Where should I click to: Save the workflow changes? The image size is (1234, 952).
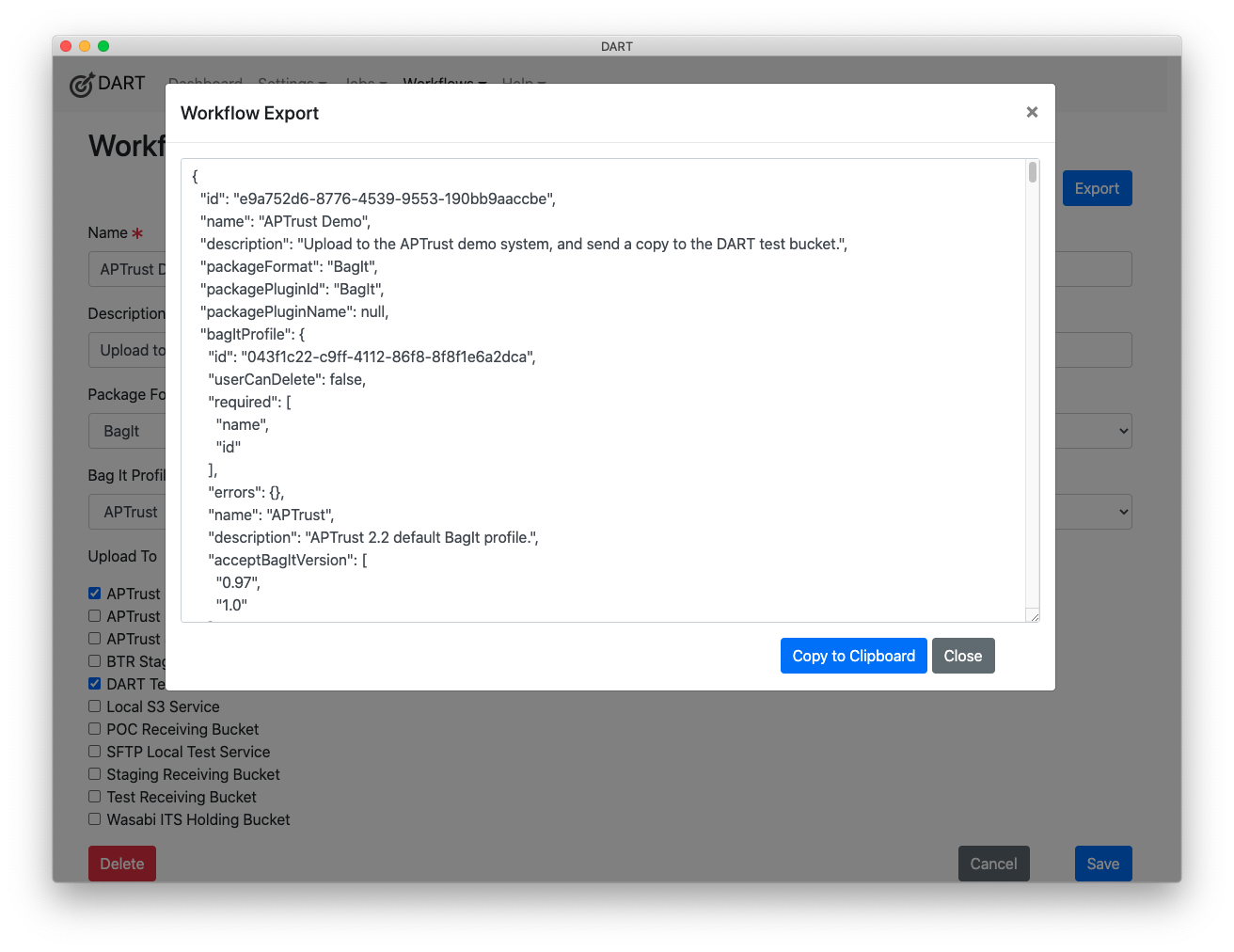[1102, 863]
